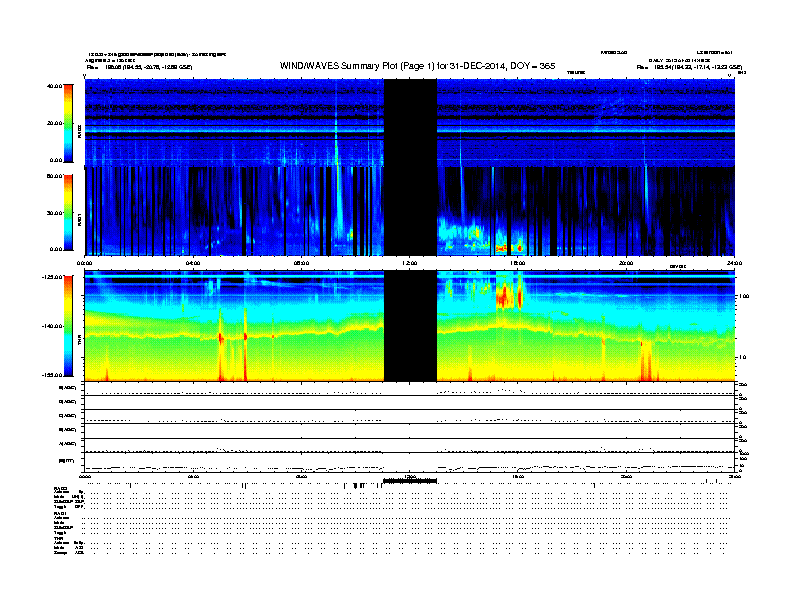Click the 60.00 color scale label
Image resolution: width=792 pixels, height=612 pixels.
[x=54, y=176]
